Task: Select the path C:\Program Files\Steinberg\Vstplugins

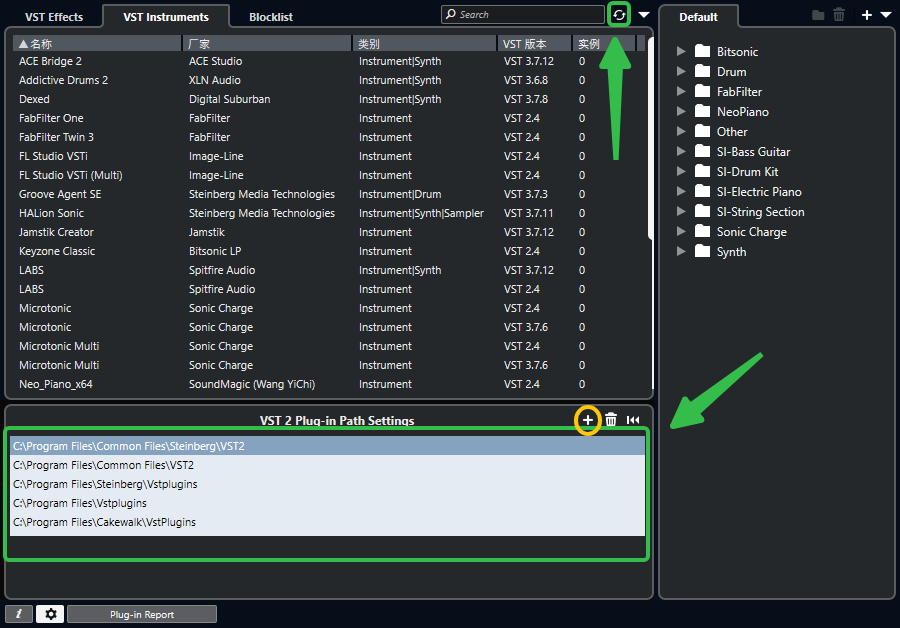Action: click(x=327, y=484)
